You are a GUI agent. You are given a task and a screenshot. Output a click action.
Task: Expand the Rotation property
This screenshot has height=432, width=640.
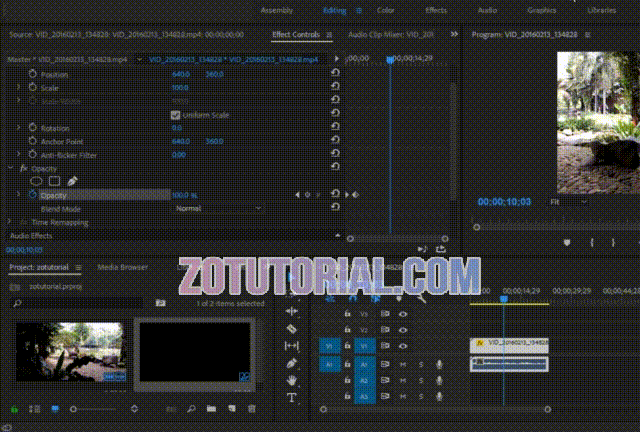(18, 127)
